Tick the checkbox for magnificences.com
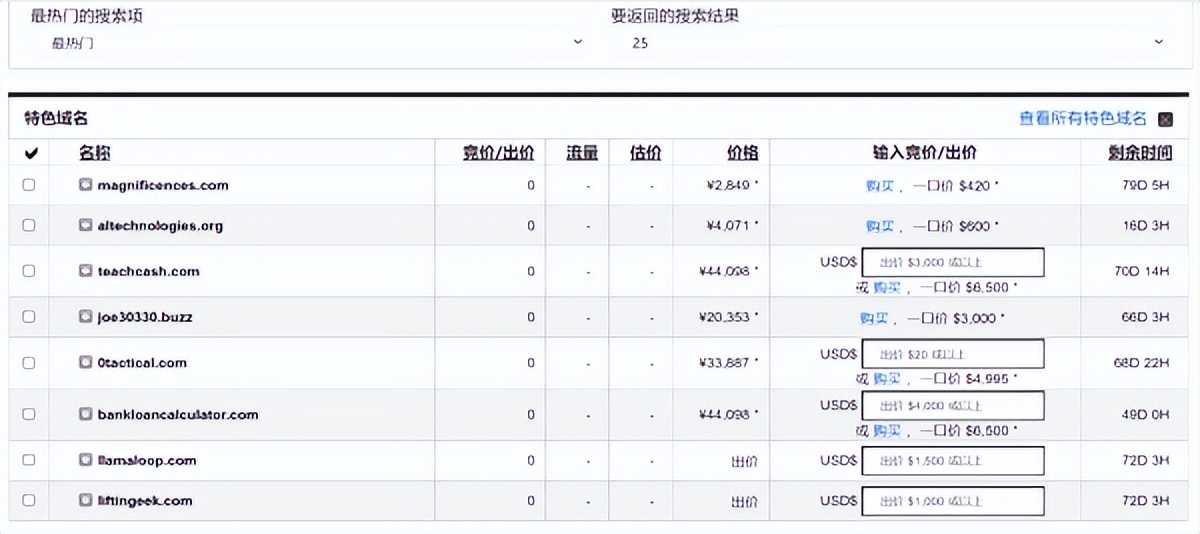Screen dimensions: 1200x534 [29, 185]
